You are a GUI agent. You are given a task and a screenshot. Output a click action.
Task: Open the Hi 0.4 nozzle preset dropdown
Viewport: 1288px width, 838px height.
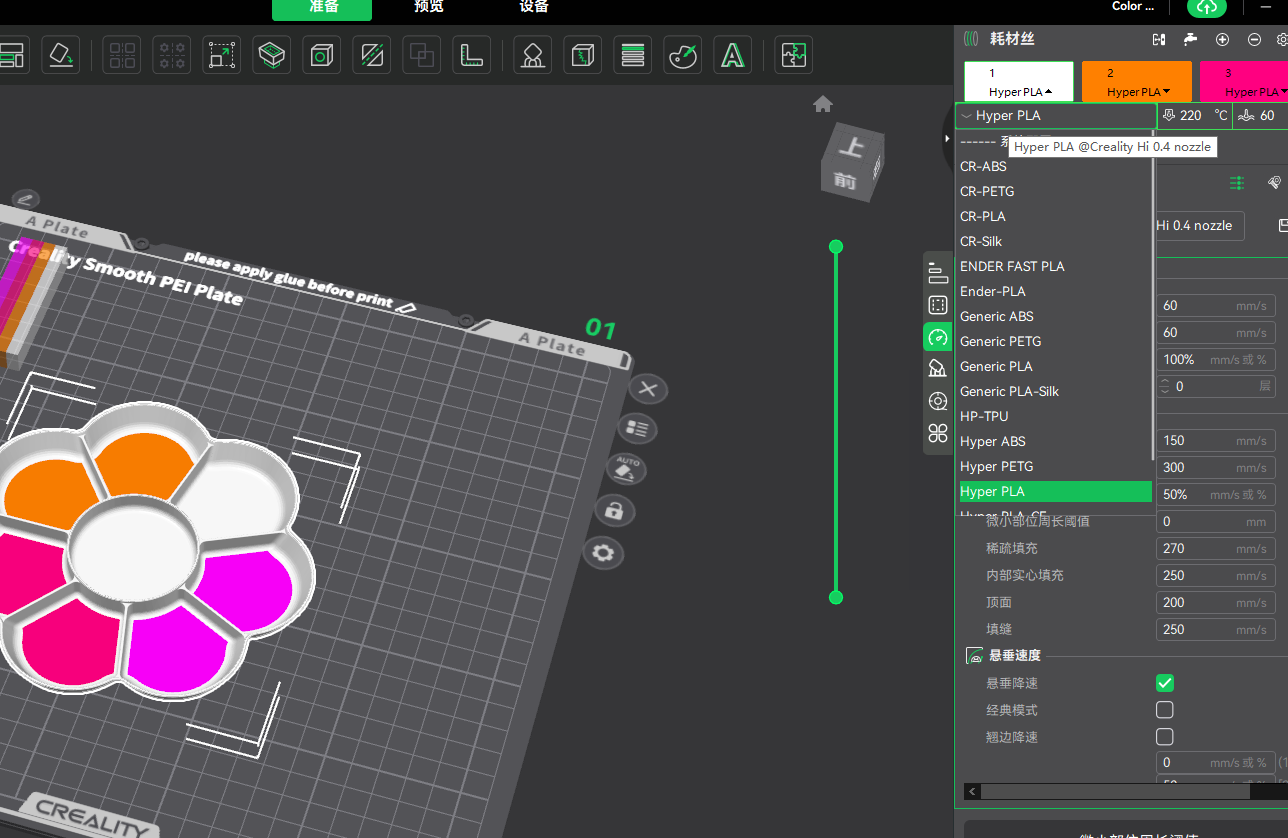pos(1200,226)
